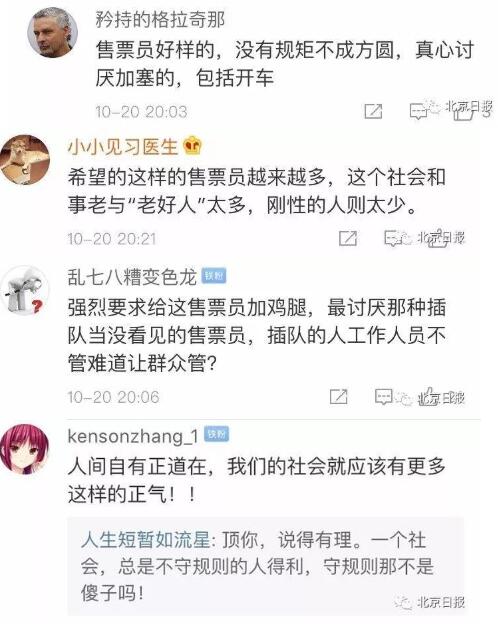Like the comment posted at 10-20 20:03
Image resolution: width=498 pixels, height=631 pixels.
[x=463, y=113]
